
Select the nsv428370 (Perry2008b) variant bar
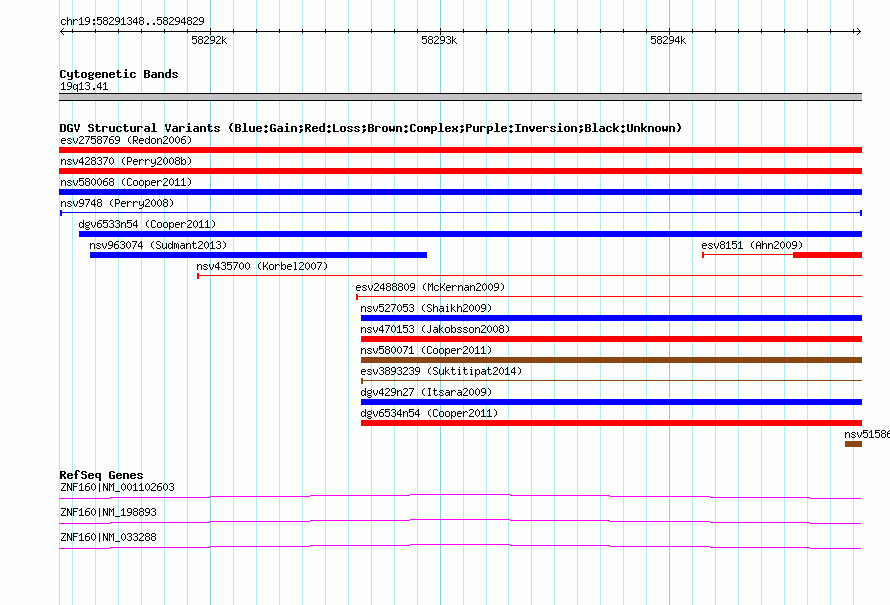[x=460, y=171]
